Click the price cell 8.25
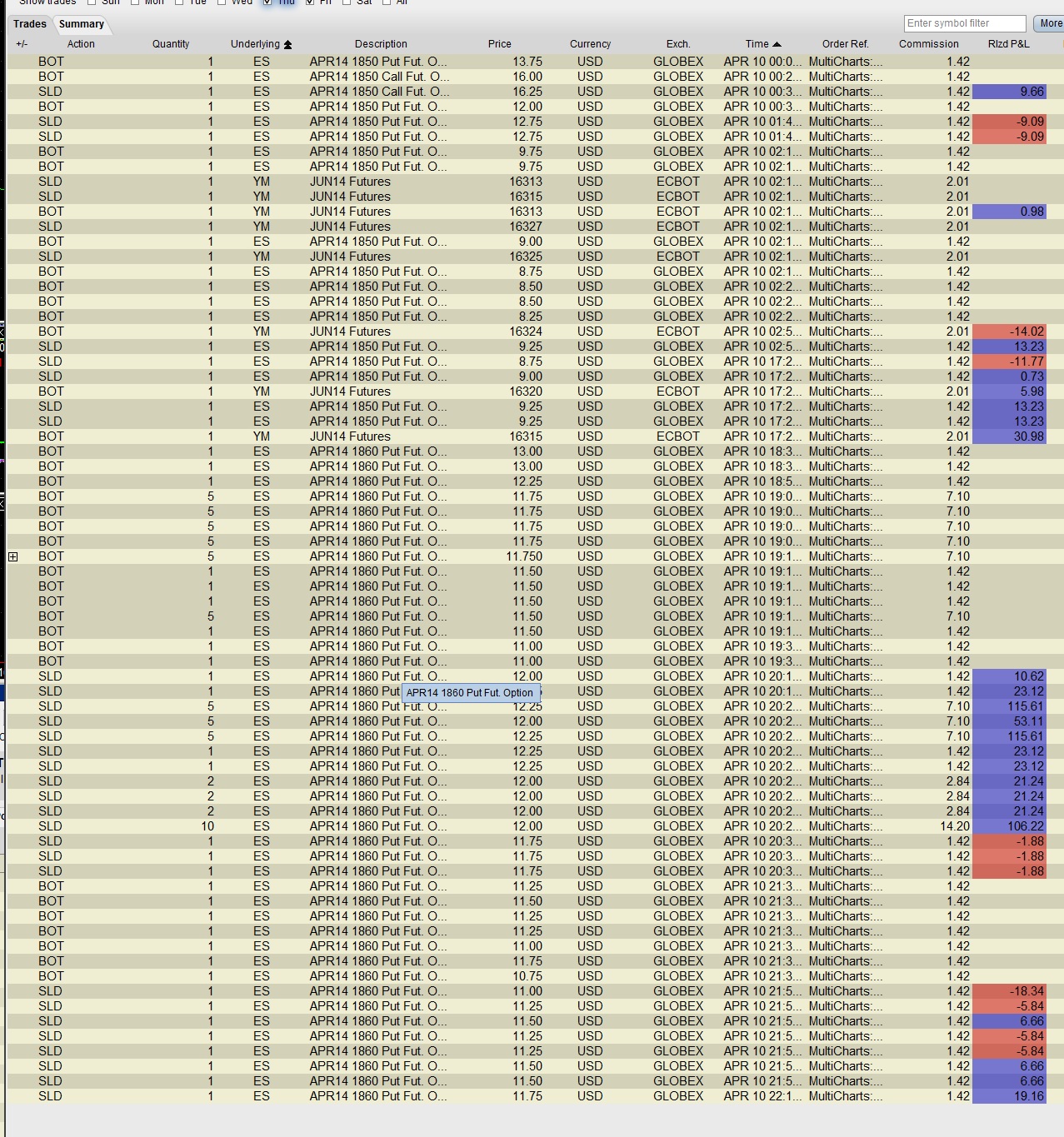Screen dimensions: 1064x1137 531,317
